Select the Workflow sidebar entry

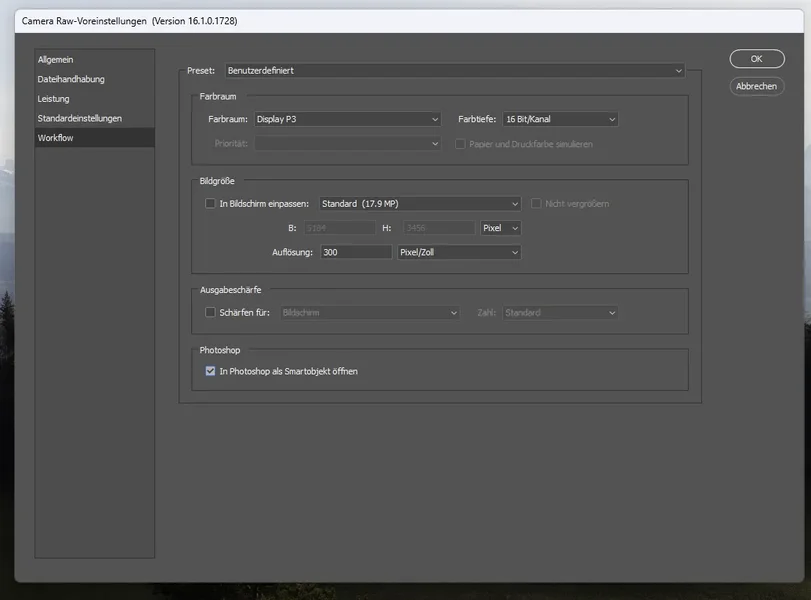coord(94,138)
